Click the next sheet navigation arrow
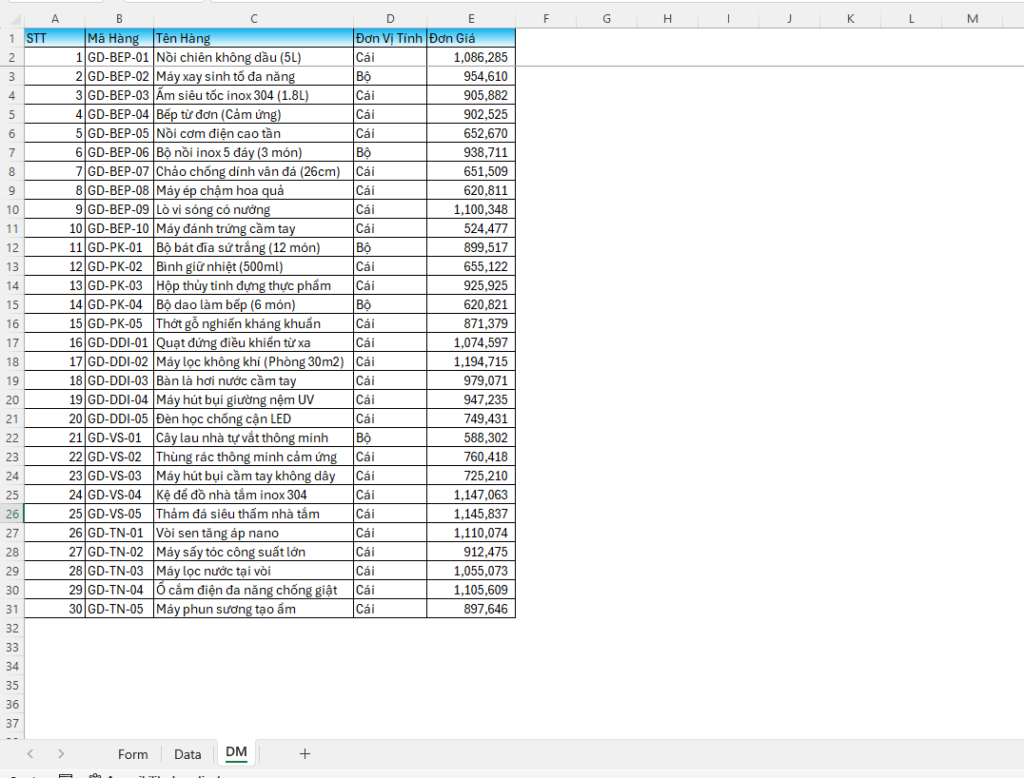The height and width of the screenshot is (778, 1024). [61, 754]
